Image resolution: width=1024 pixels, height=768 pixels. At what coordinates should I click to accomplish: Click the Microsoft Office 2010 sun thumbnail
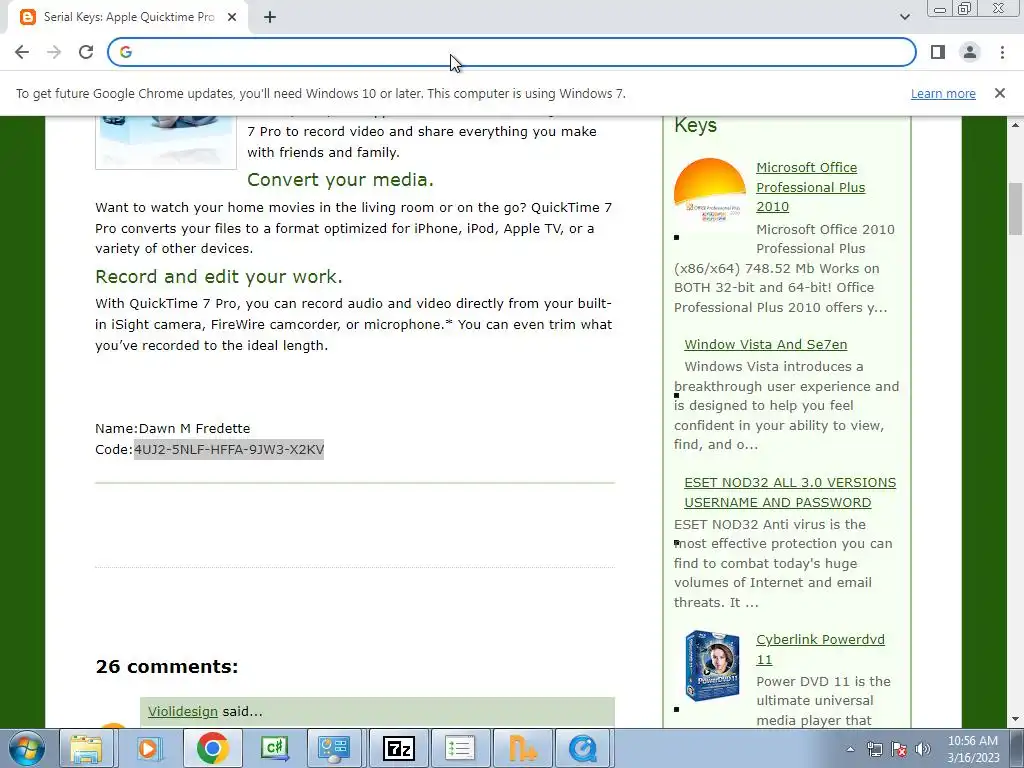(x=710, y=190)
